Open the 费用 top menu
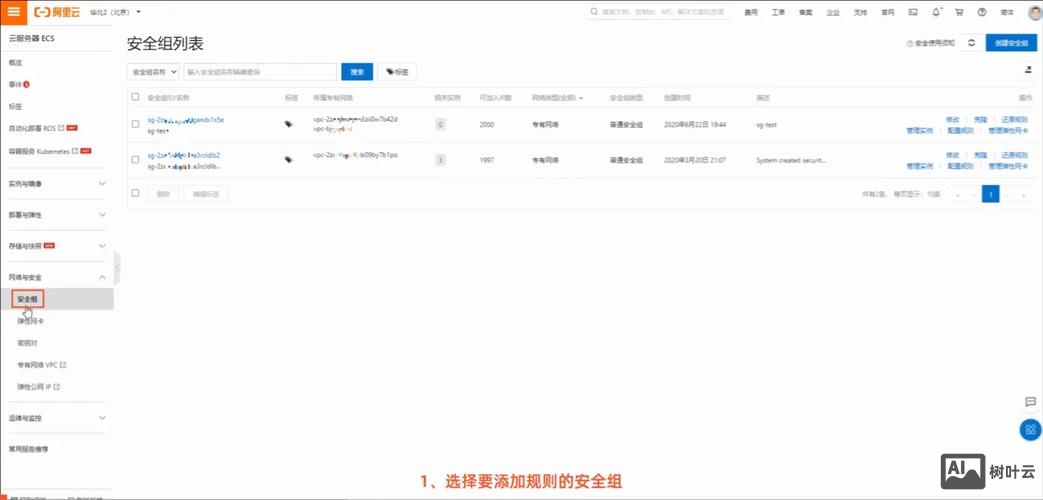Viewport: 1043px width, 500px height. click(x=751, y=12)
